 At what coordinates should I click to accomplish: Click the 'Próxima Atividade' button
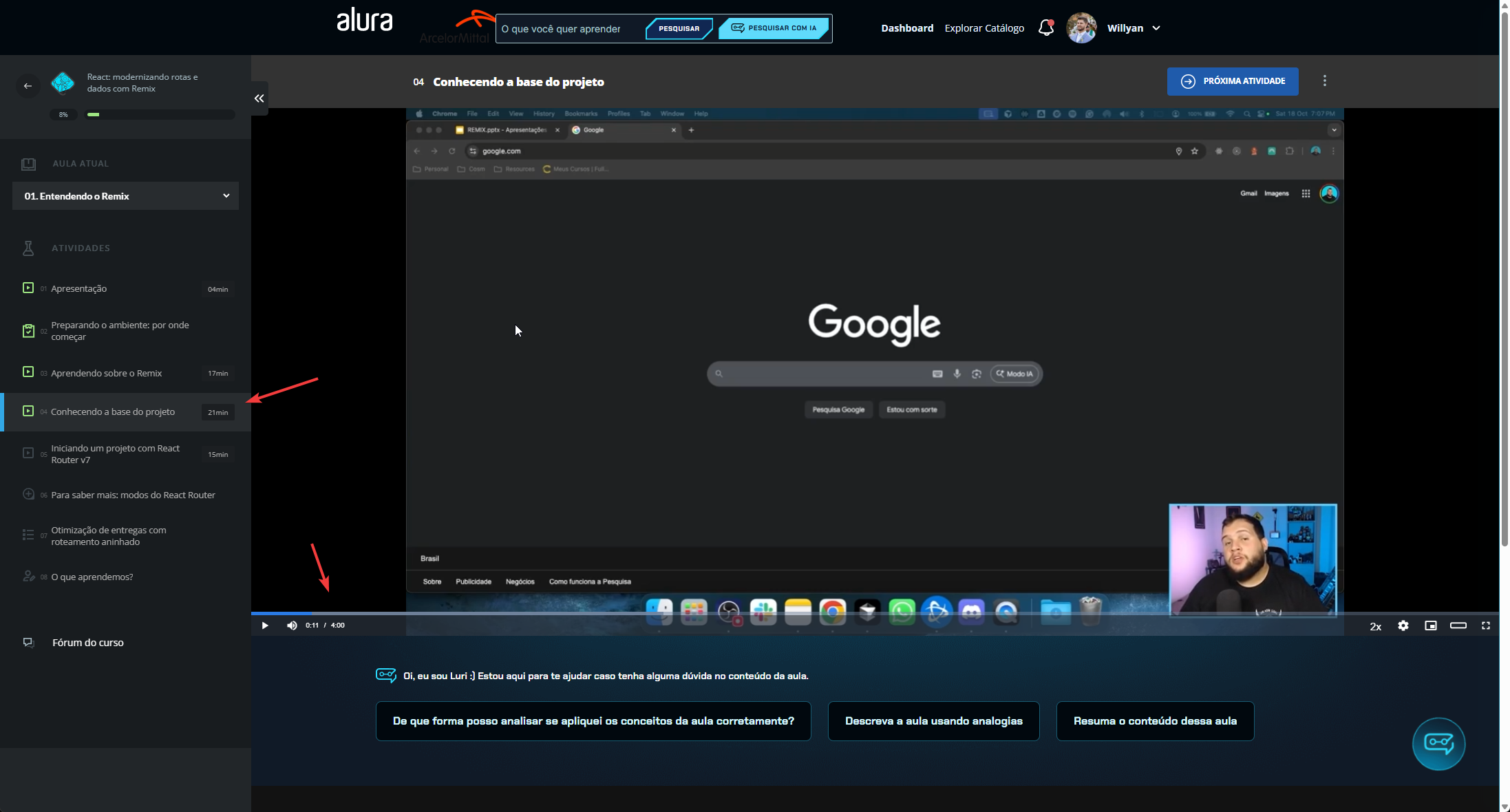click(x=1232, y=81)
